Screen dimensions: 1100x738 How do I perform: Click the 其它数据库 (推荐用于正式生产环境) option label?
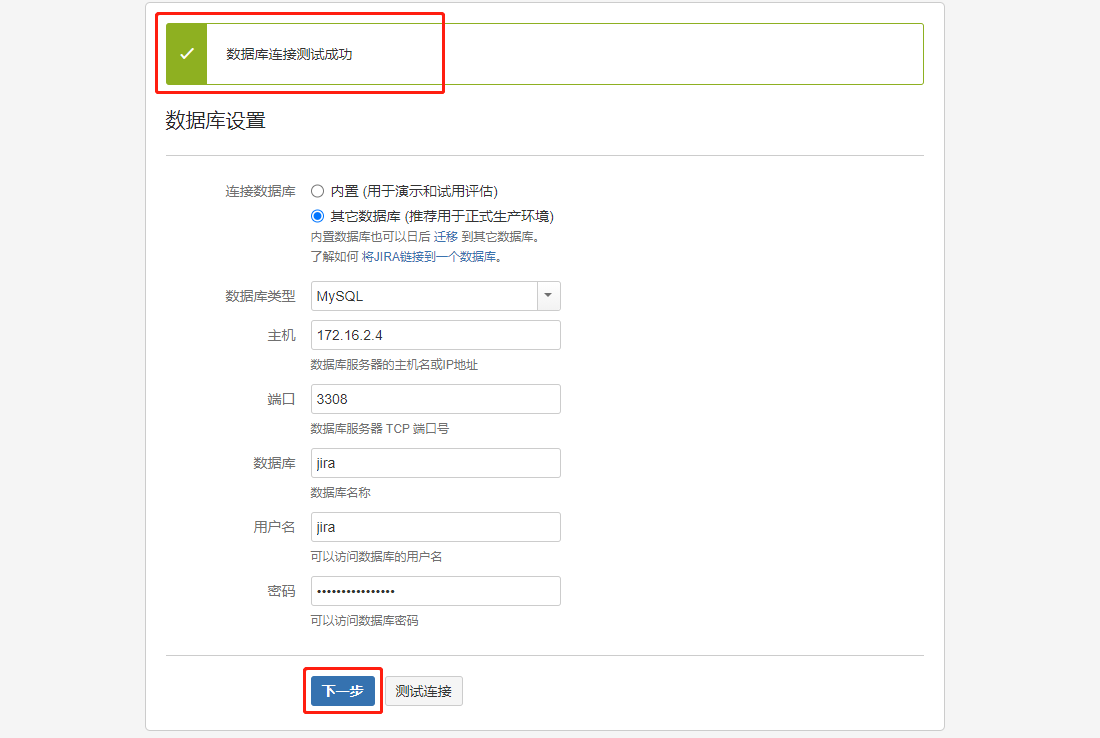(x=442, y=216)
